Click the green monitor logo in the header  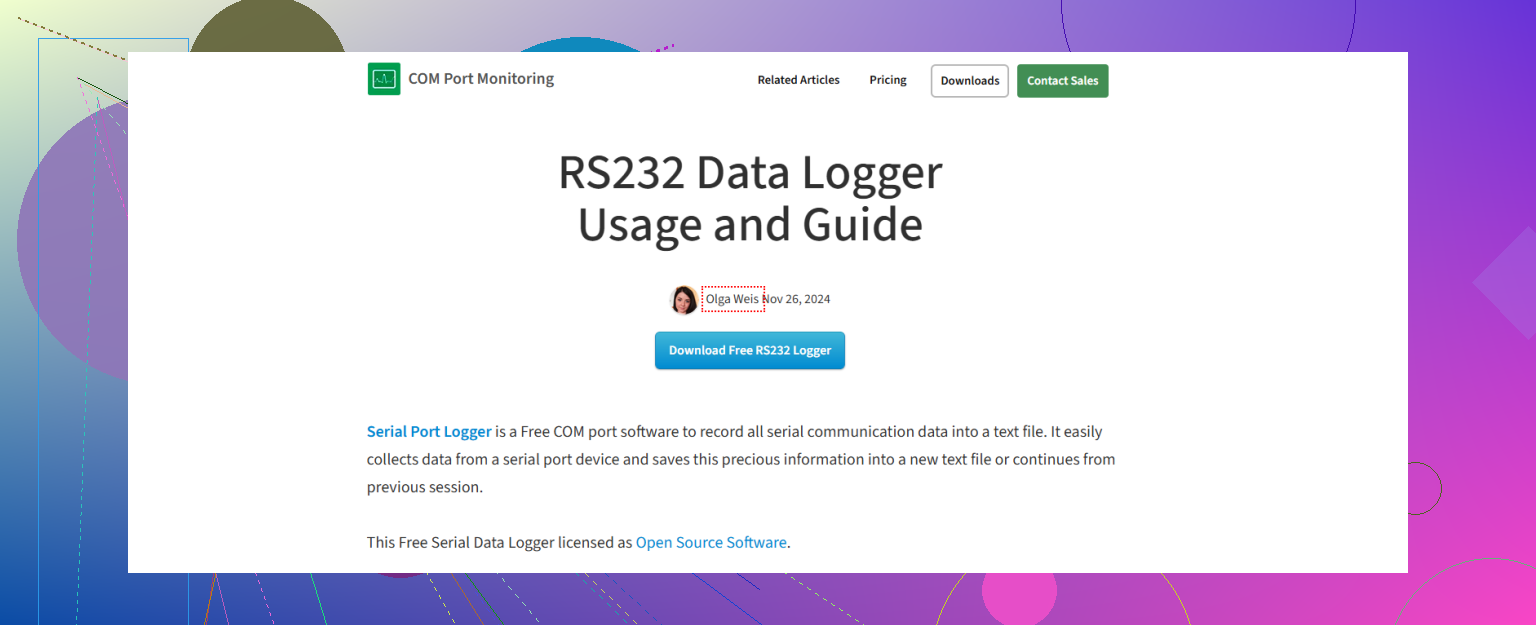tap(383, 78)
